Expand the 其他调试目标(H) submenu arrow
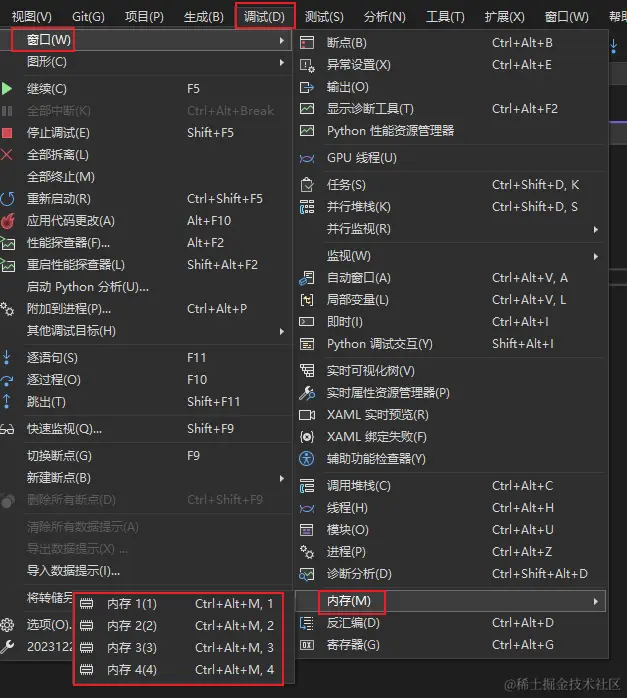Screen dimensions: 627x698 point(282,331)
